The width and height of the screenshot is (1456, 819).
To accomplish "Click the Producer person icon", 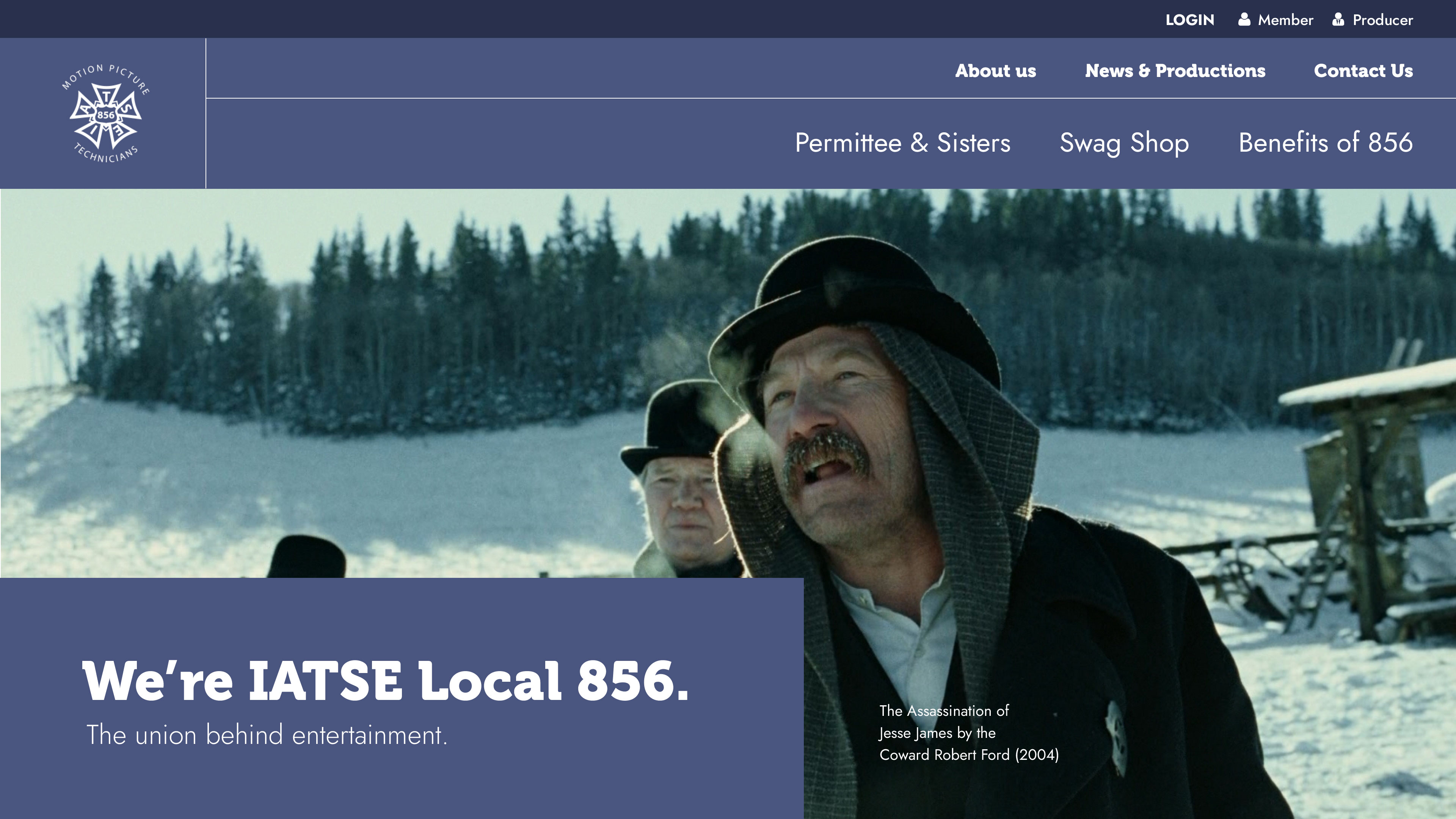I will pyautogui.click(x=1338, y=20).
